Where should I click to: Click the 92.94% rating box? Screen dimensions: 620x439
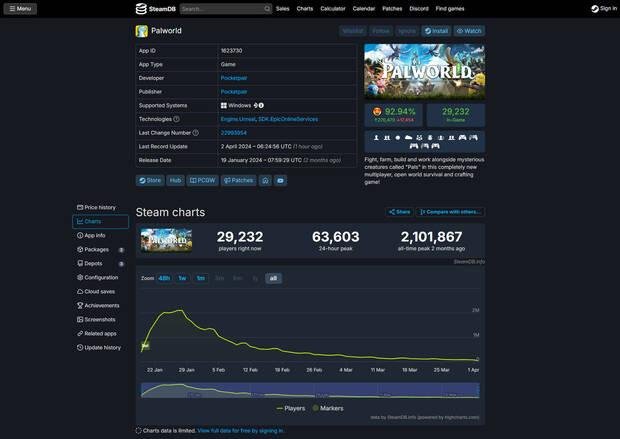pos(394,115)
